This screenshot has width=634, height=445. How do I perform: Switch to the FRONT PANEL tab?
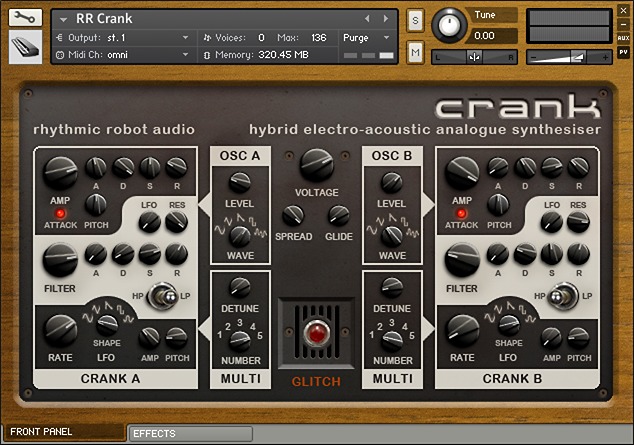[65, 432]
